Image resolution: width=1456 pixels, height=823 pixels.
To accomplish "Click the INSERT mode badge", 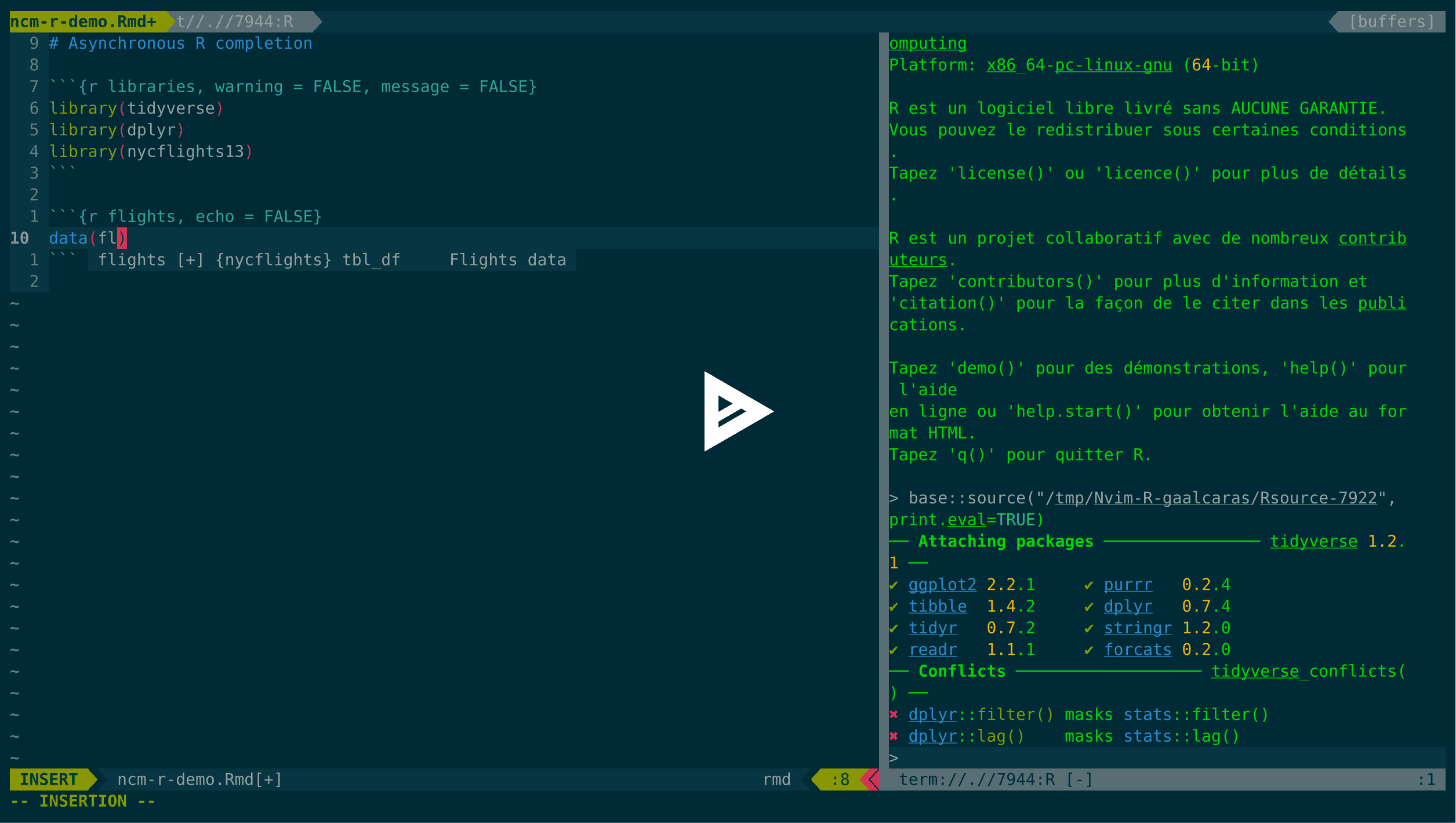I will [x=46, y=780].
